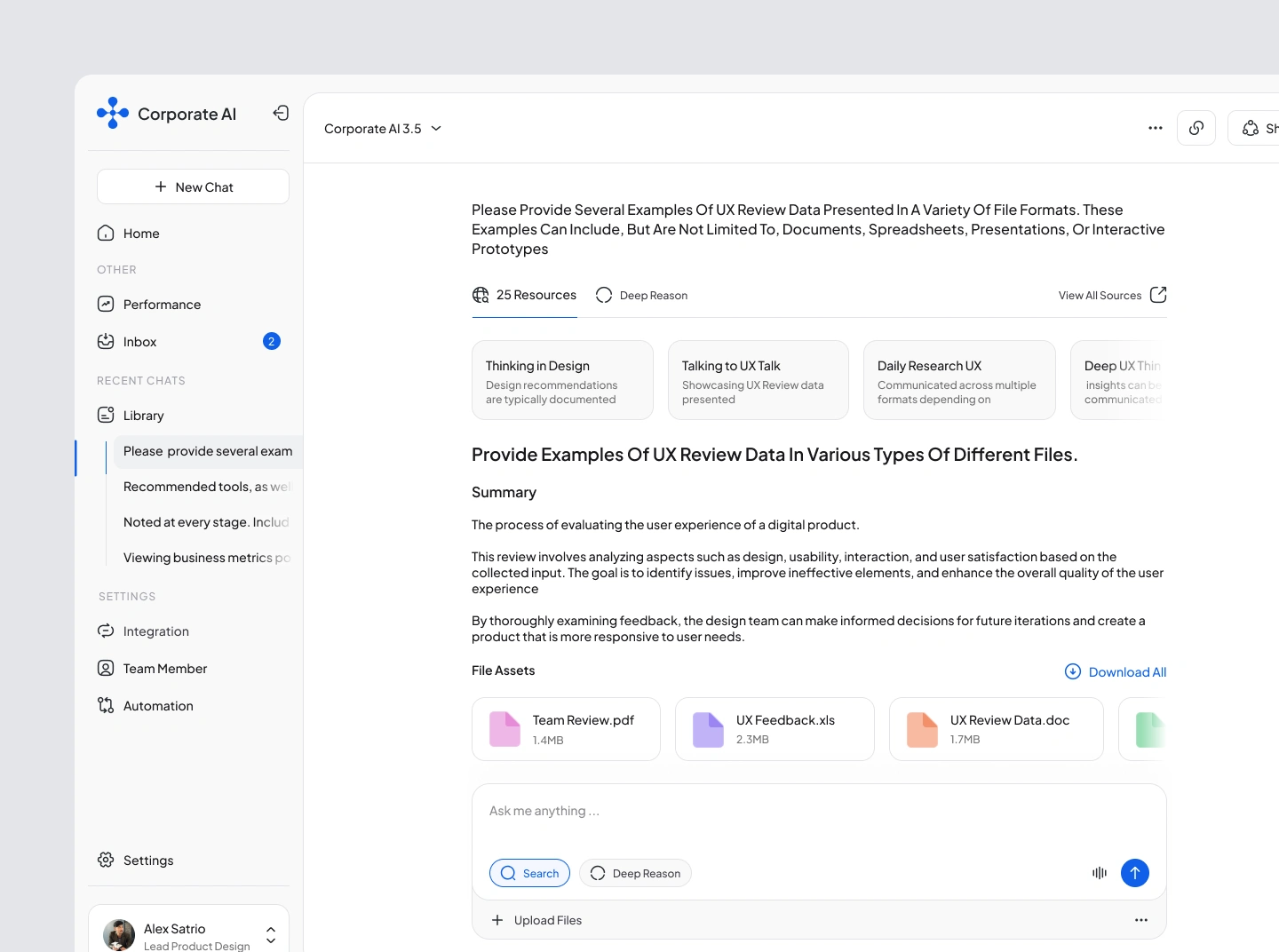Click the Download All icon link
The height and width of the screenshot is (952, 1279).
click(x=1116, y=672)
